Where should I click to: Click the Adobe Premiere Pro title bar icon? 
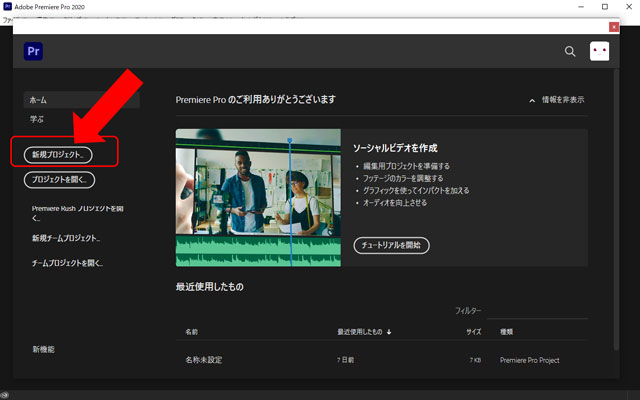pos(7,6)
